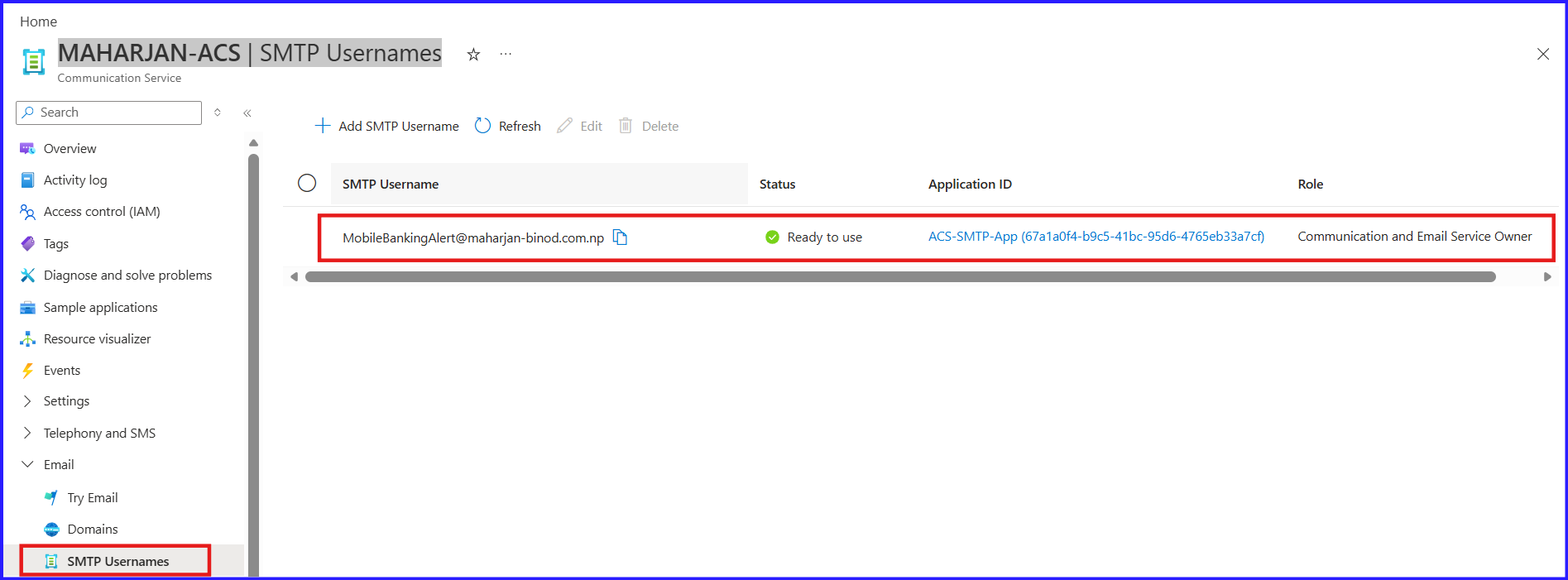Go to Tags
Viewport: 1568px width, 580px height.
[x=56, y=244]
